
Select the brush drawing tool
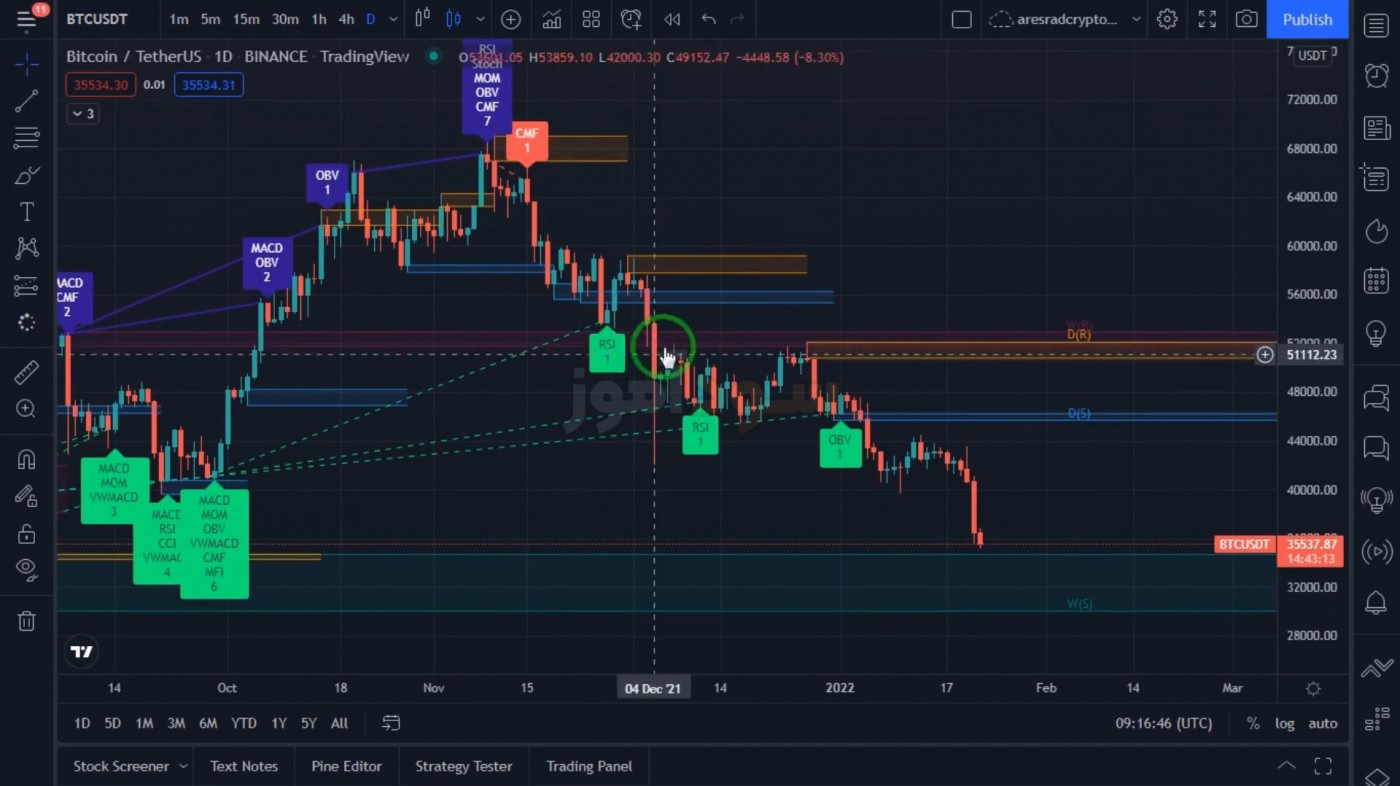27,175
